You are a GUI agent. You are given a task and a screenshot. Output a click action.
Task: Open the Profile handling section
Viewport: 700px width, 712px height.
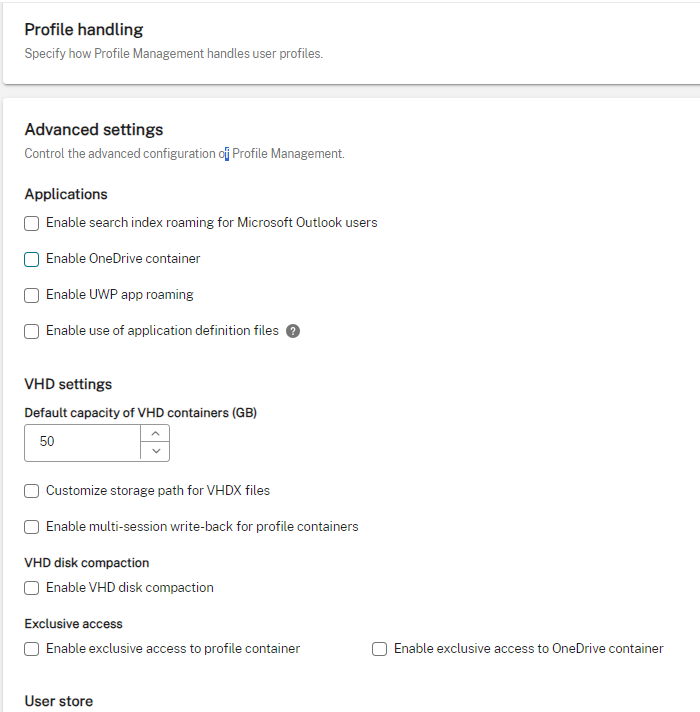(x=84, y=30)
